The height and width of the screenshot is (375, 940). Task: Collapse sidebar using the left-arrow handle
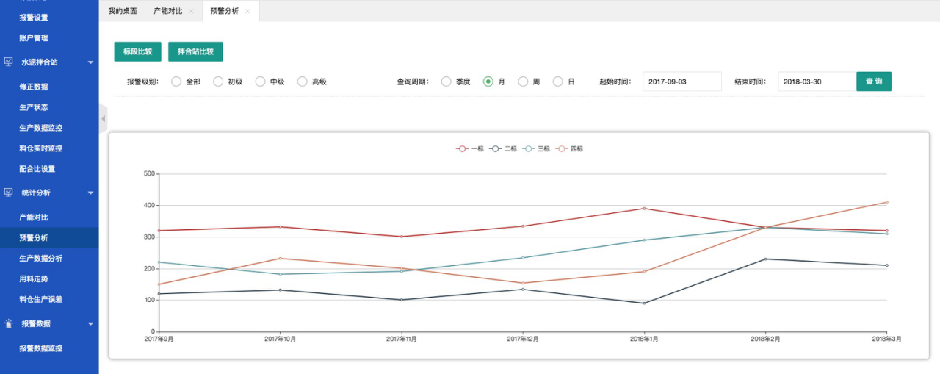(103, 119)
